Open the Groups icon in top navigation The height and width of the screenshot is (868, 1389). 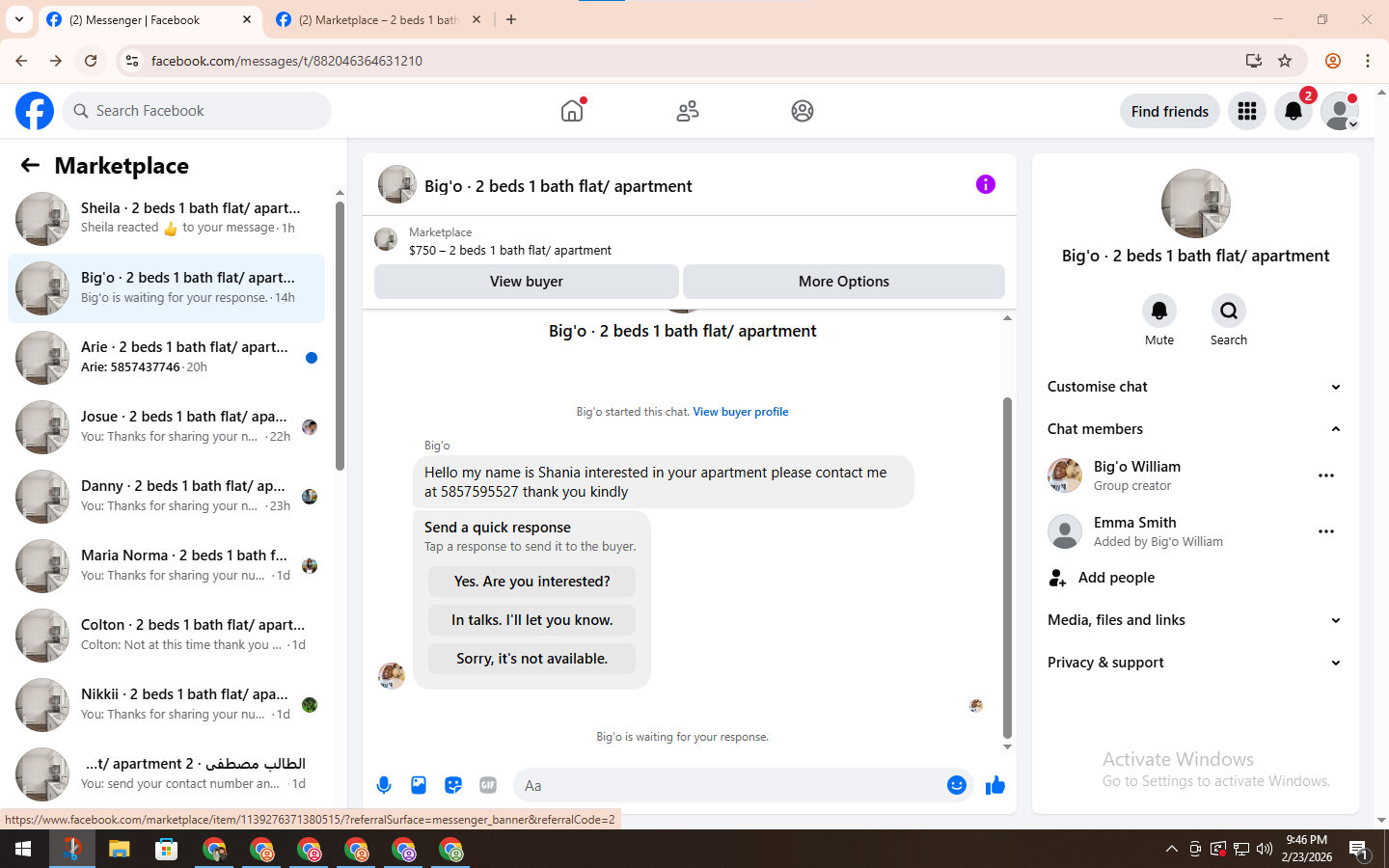click(803, 111)
